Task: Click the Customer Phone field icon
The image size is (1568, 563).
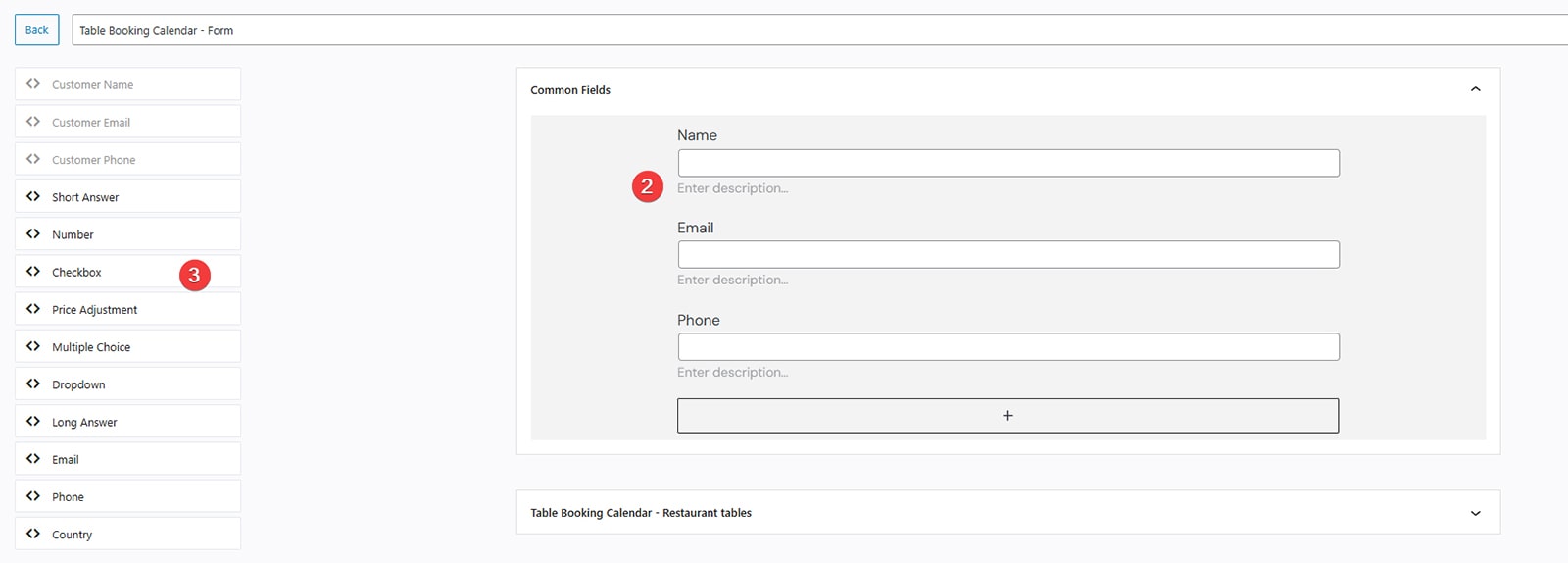Action: pos(33,159)
